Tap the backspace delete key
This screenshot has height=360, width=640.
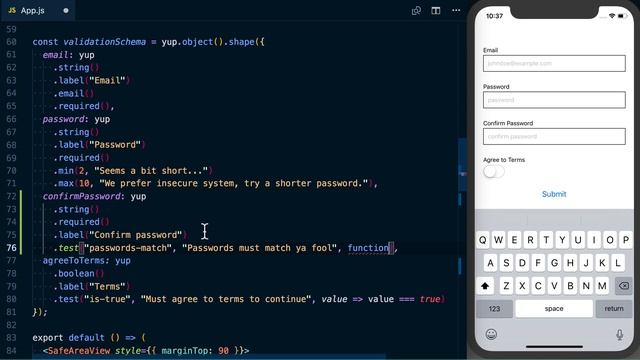(x=623, y=286)
